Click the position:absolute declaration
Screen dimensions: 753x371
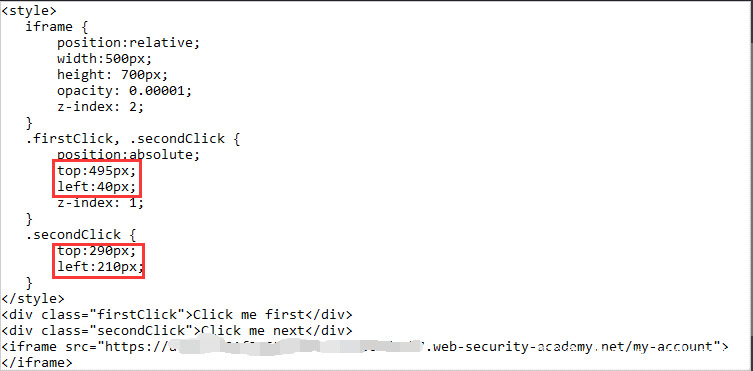(128, 155)
